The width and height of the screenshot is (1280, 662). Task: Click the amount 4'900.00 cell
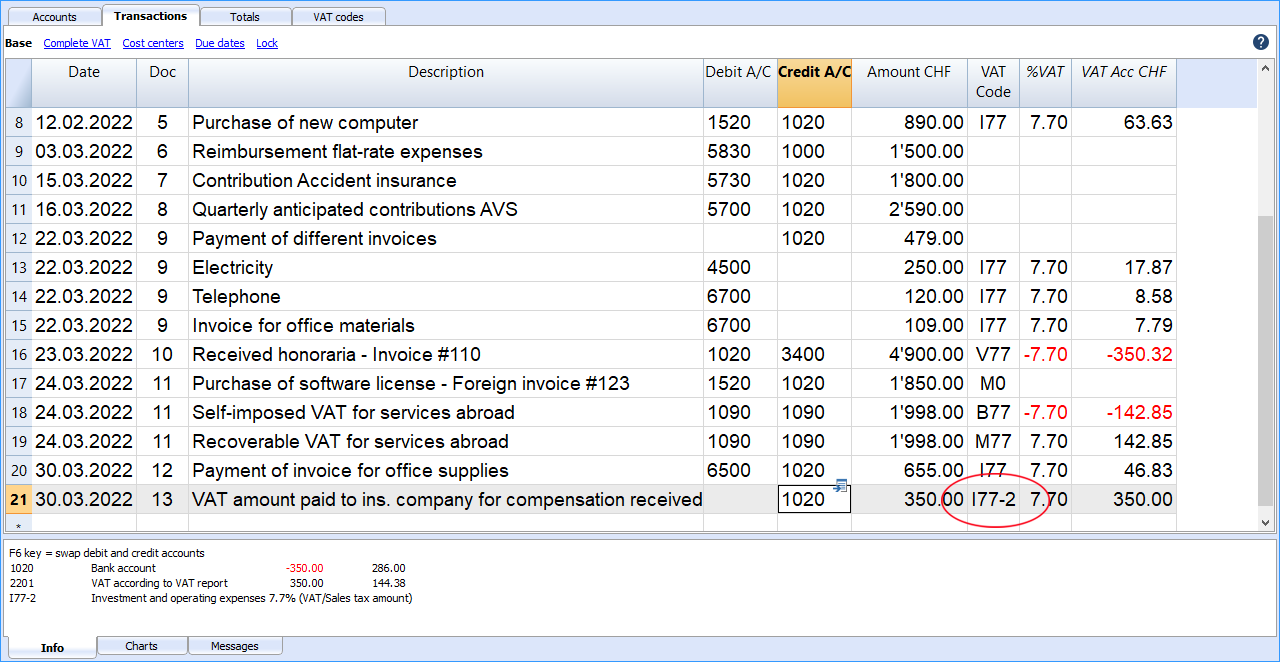pyautogui.click(x=909, y=355)
